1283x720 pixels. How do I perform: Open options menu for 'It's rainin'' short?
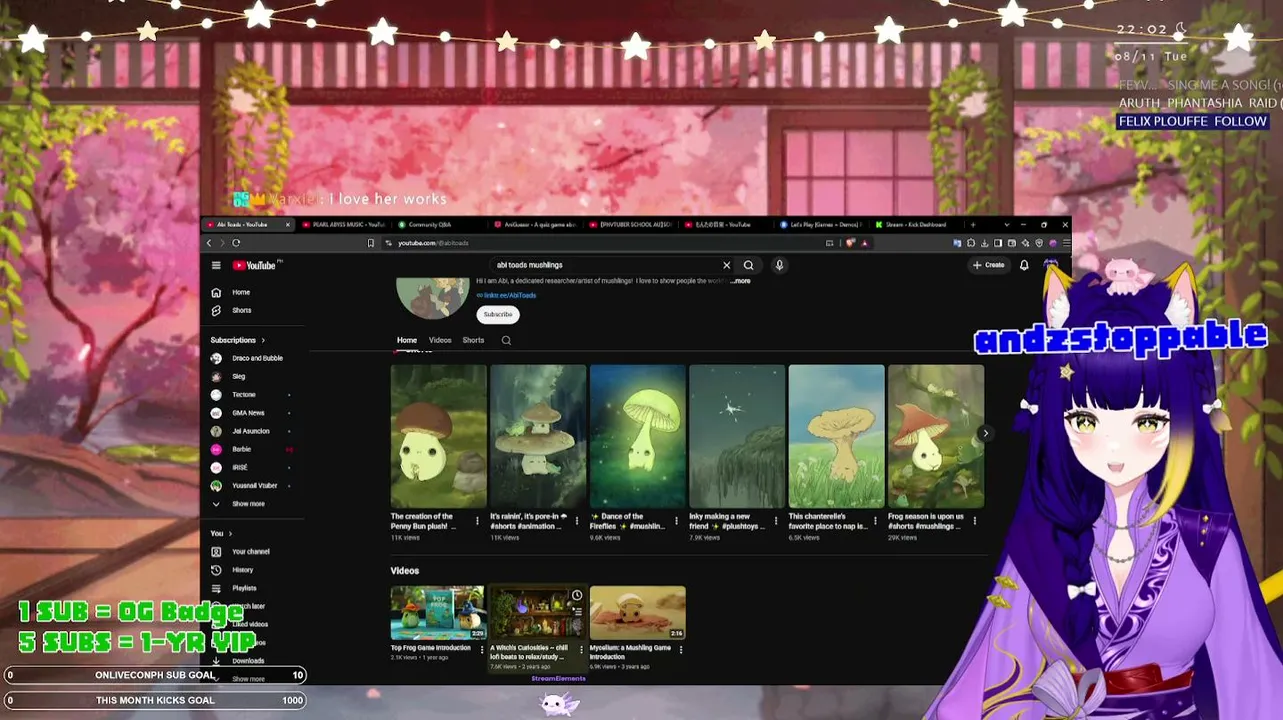click(577, 521)
